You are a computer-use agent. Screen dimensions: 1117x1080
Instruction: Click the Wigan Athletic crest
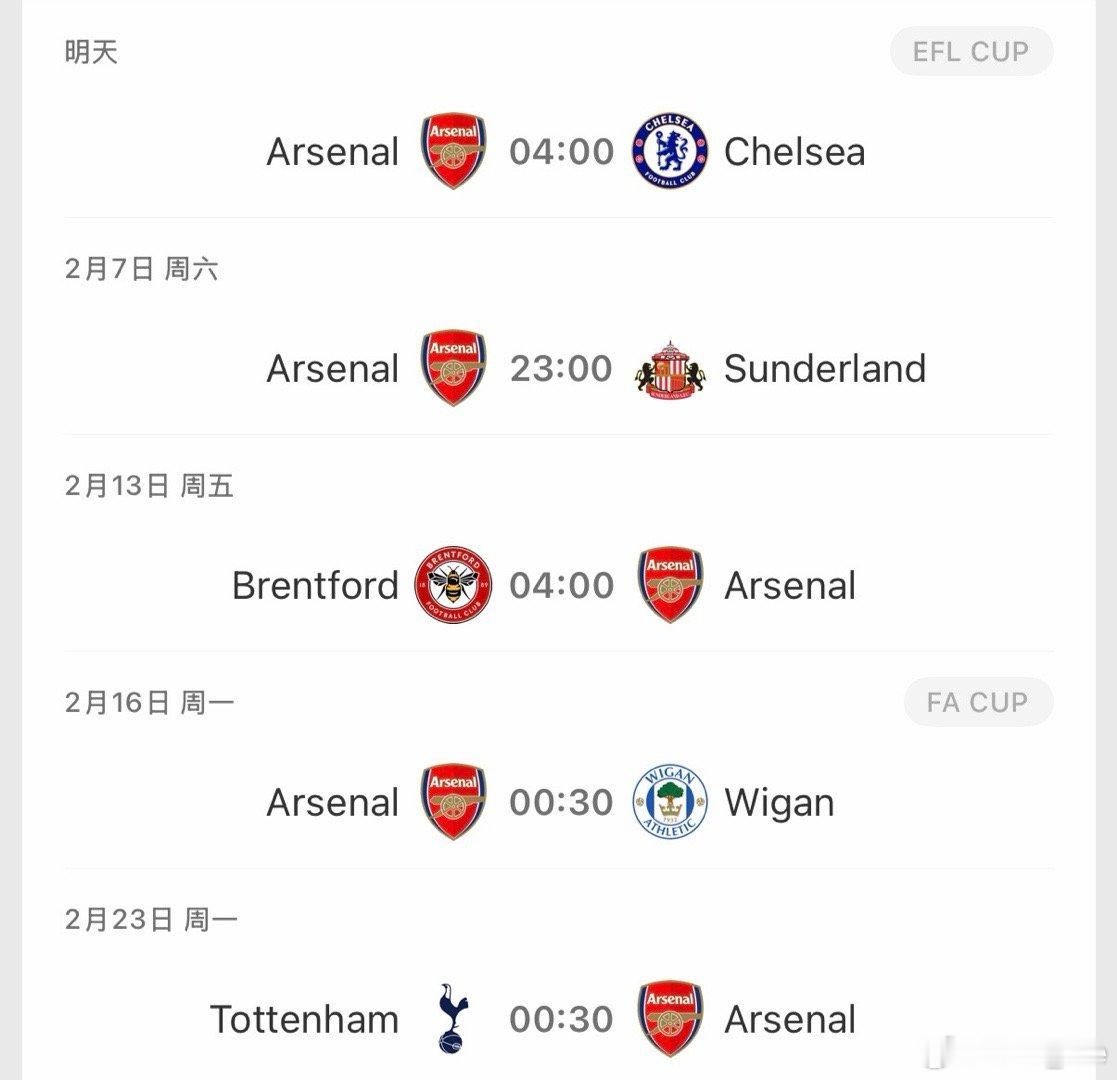(670, 802)
